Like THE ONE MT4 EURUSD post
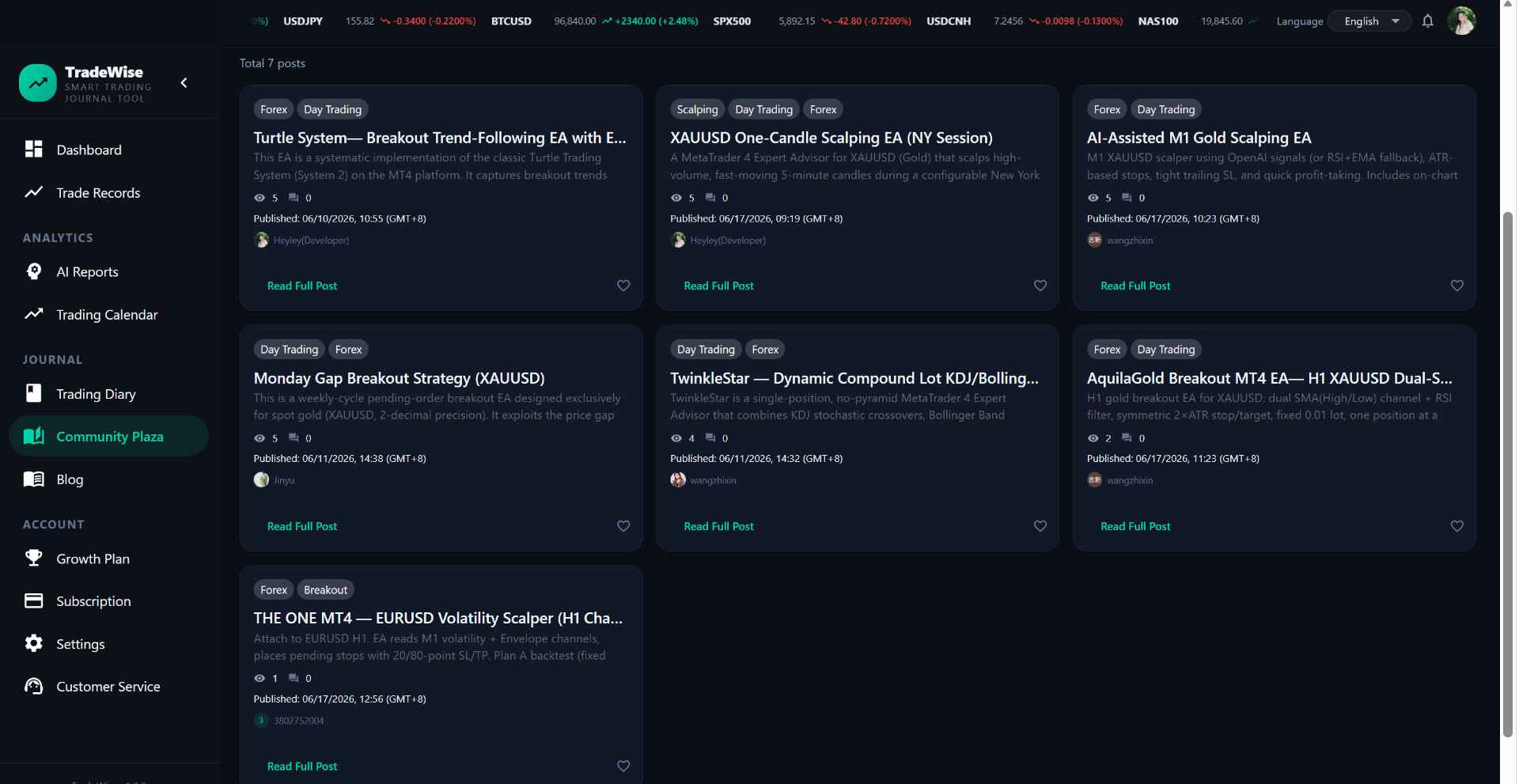Viewport: 1519px width, 784px height. pos(623,766)
